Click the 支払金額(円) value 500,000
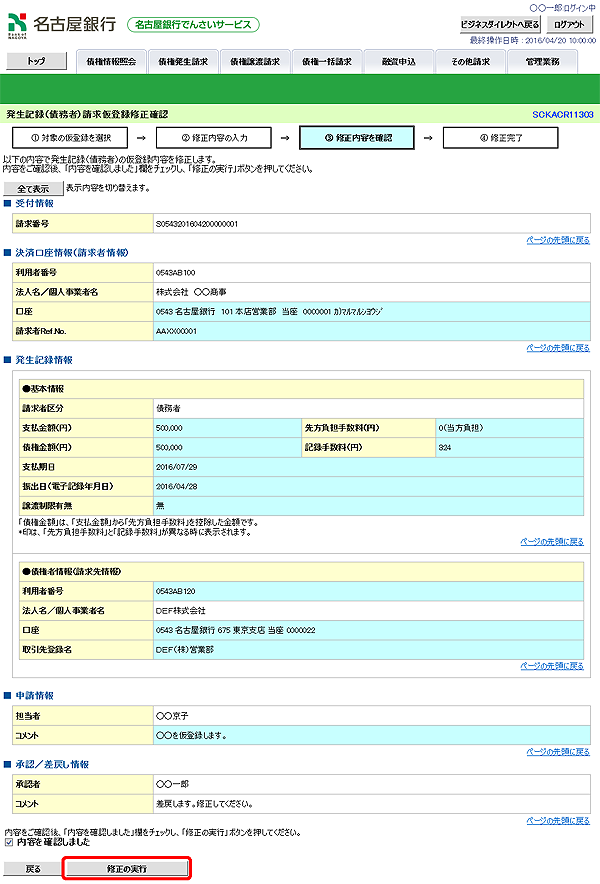This screenshot has width=600, height=884. point(169,428)
